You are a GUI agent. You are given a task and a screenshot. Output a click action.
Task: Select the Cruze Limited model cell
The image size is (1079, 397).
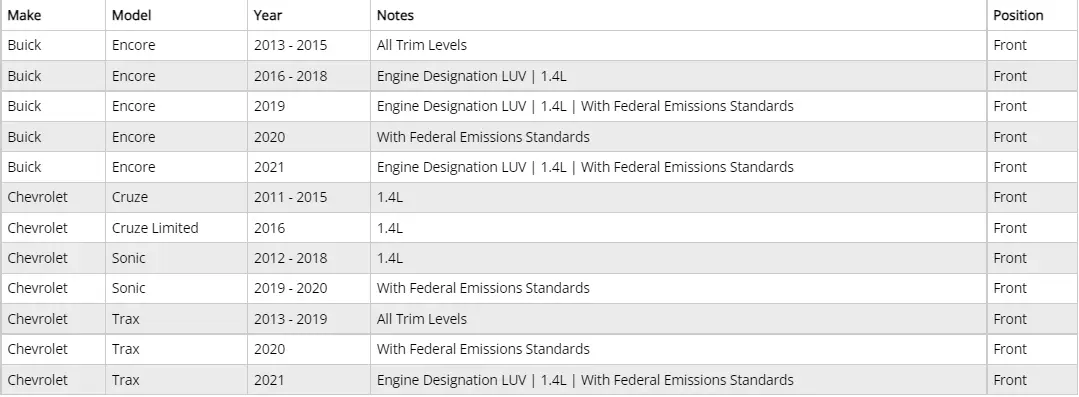pos(176,228)
